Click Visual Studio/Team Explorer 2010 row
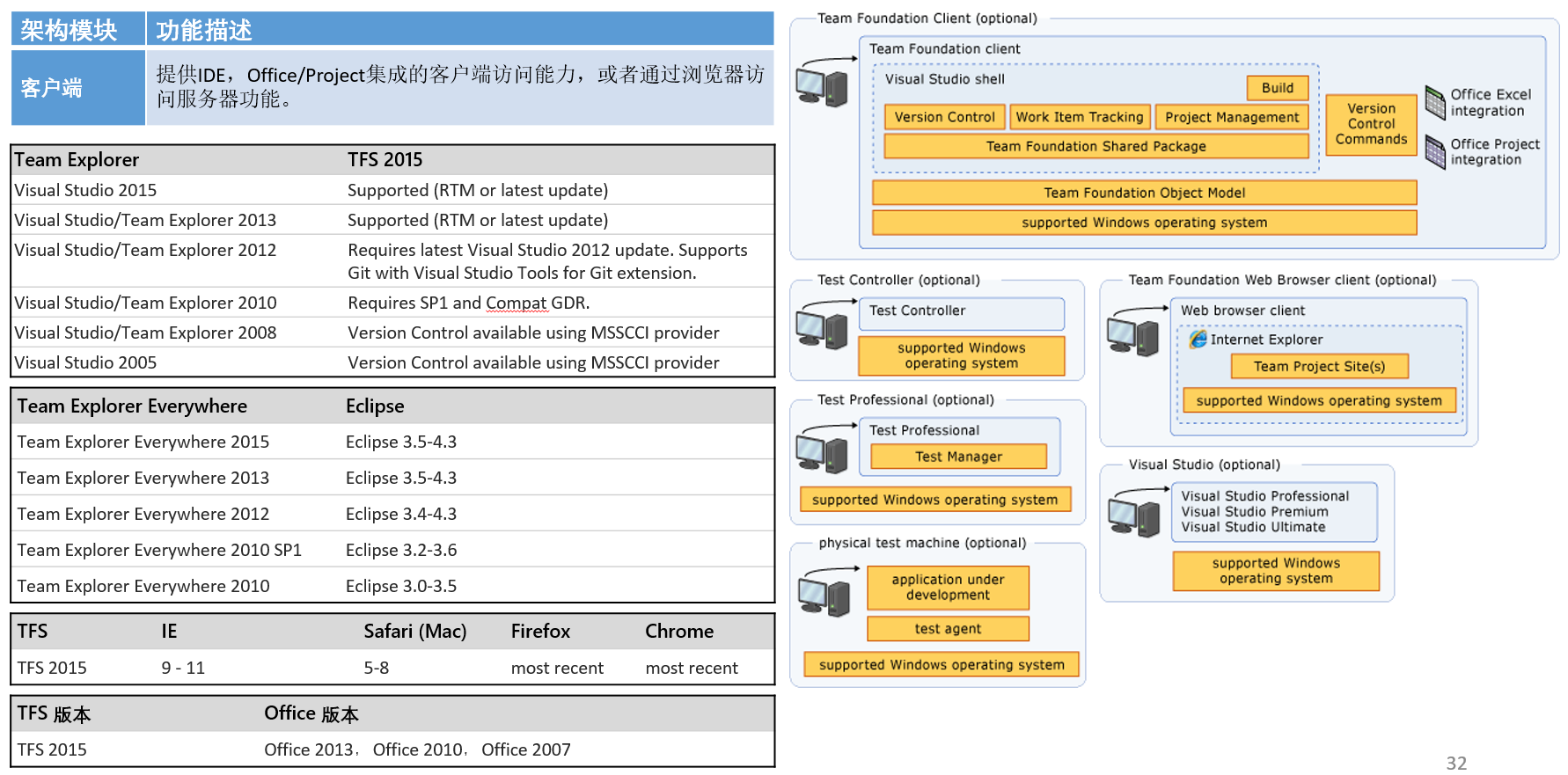 click(x=392, y=303)
